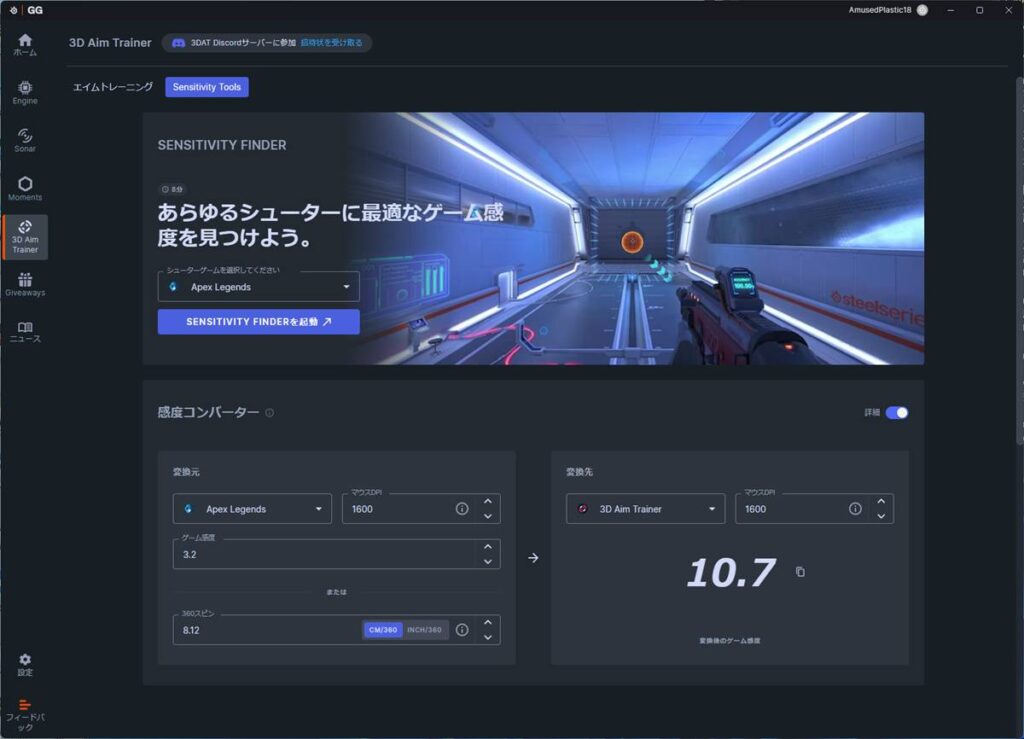1024x739 pixels.
Task: Select the CM/360 unit option
Action: [x=383, y=630]
